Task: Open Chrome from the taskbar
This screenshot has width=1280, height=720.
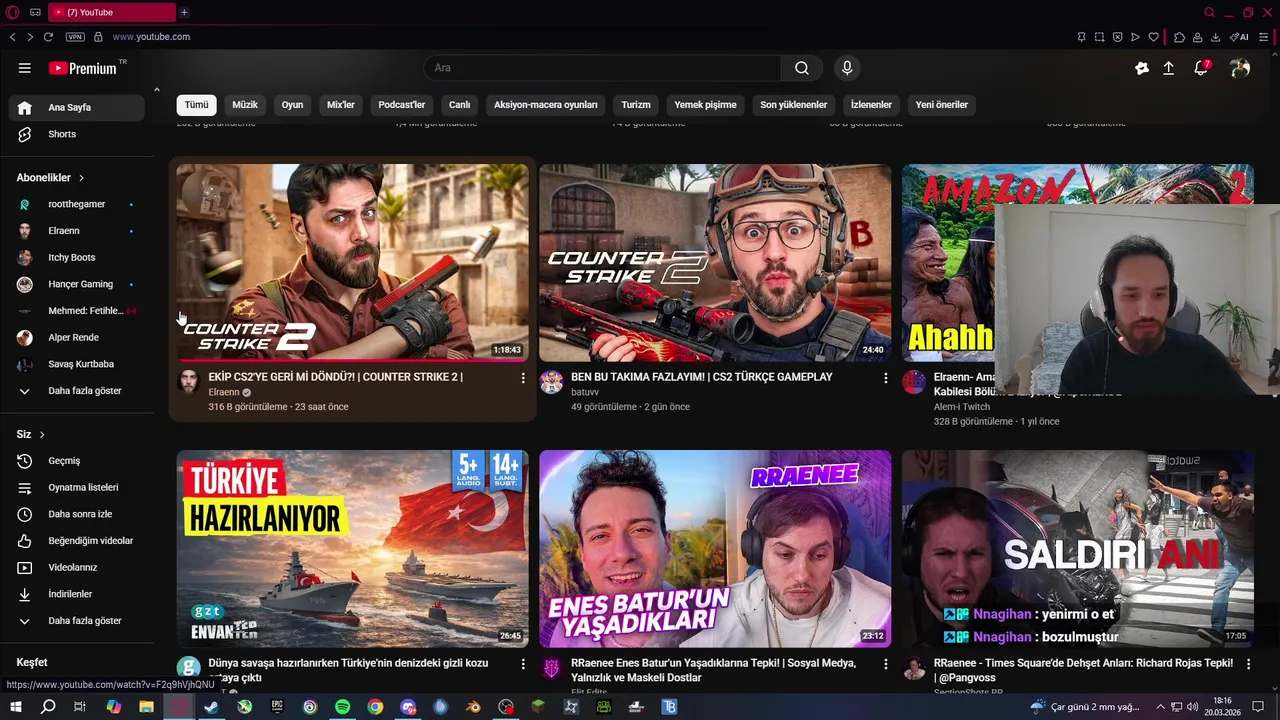Action: click(x=375, y=707)
